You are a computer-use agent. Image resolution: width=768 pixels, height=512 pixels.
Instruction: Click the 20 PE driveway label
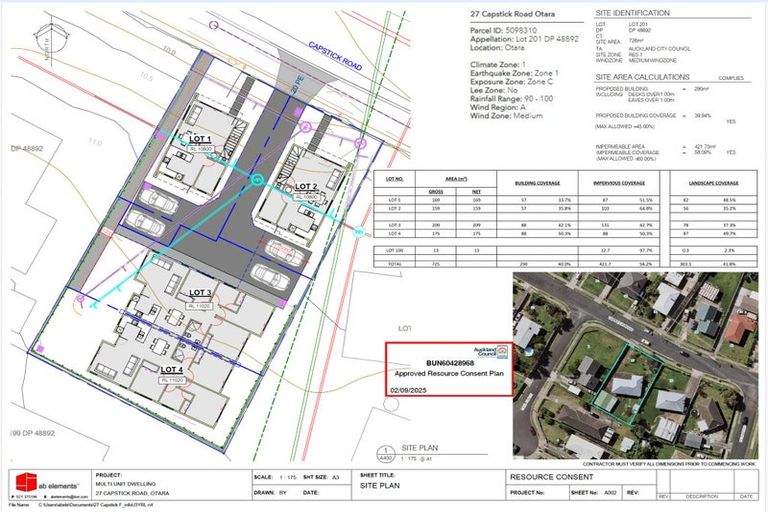[x=298, y=85]
